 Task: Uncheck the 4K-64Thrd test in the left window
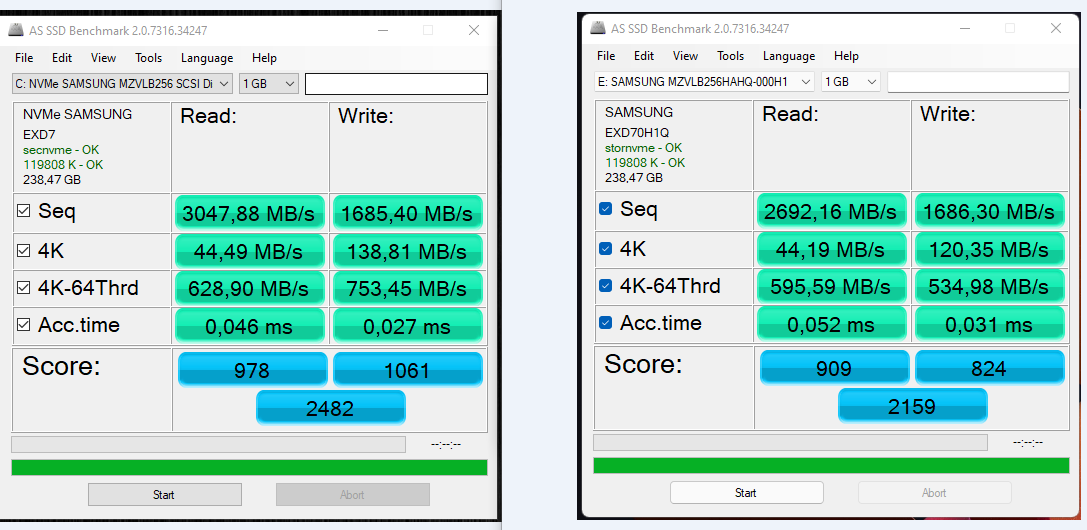pyautogui.click(x=24, y=288)
